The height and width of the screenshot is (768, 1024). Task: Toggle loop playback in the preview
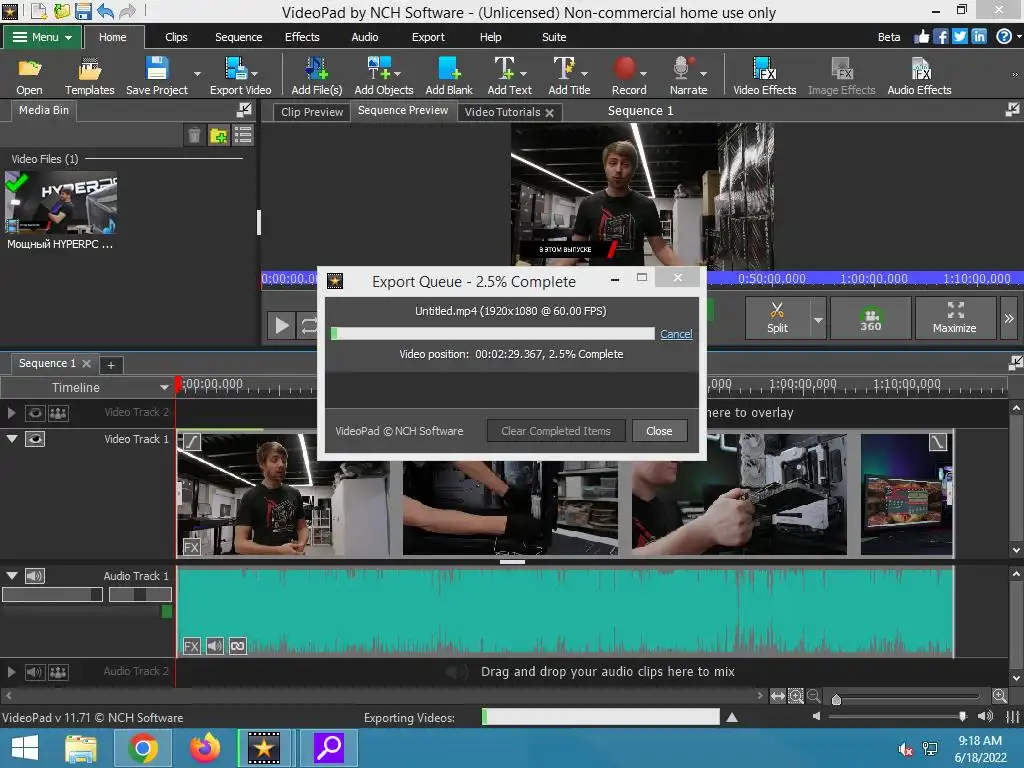point(309,325)
